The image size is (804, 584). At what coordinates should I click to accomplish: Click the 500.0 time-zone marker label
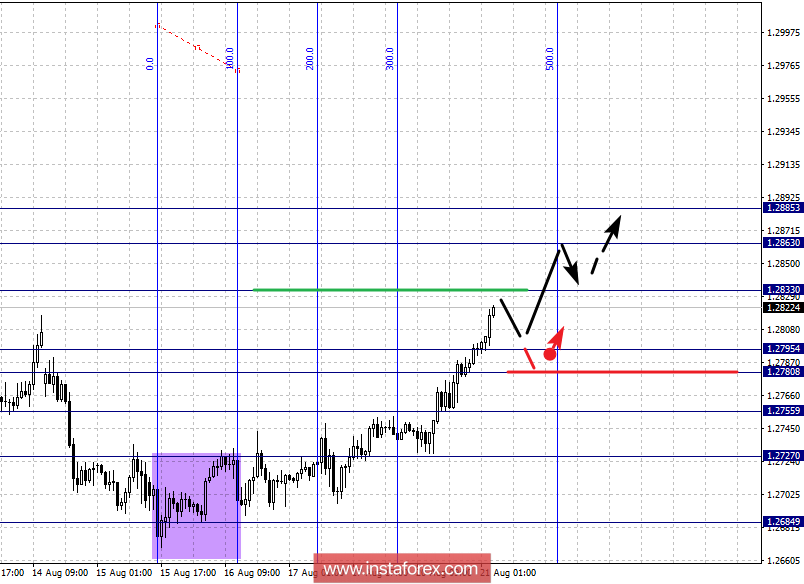click(550, 58)
